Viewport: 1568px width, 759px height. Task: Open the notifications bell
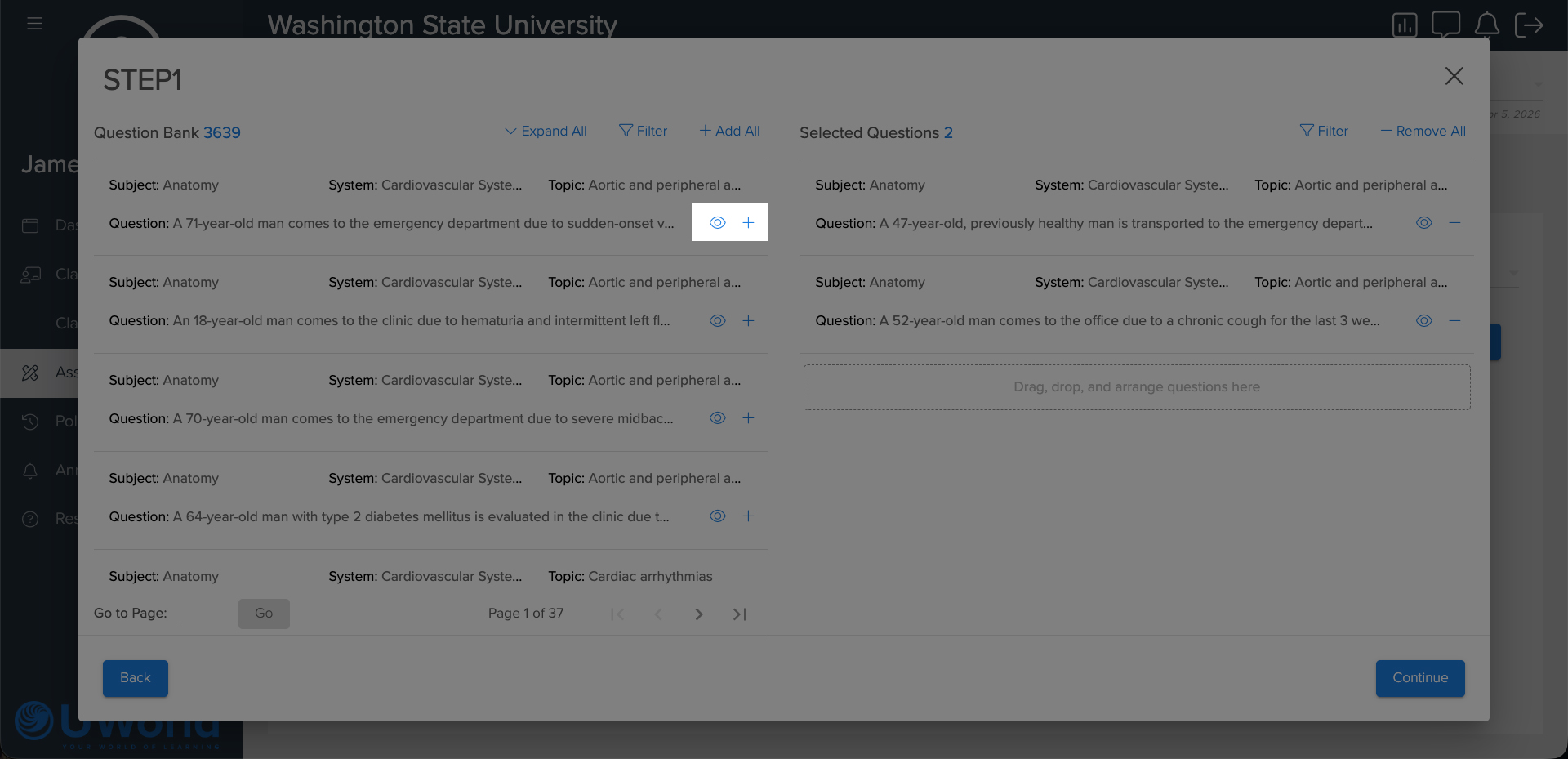click(x=1486, y=25)
